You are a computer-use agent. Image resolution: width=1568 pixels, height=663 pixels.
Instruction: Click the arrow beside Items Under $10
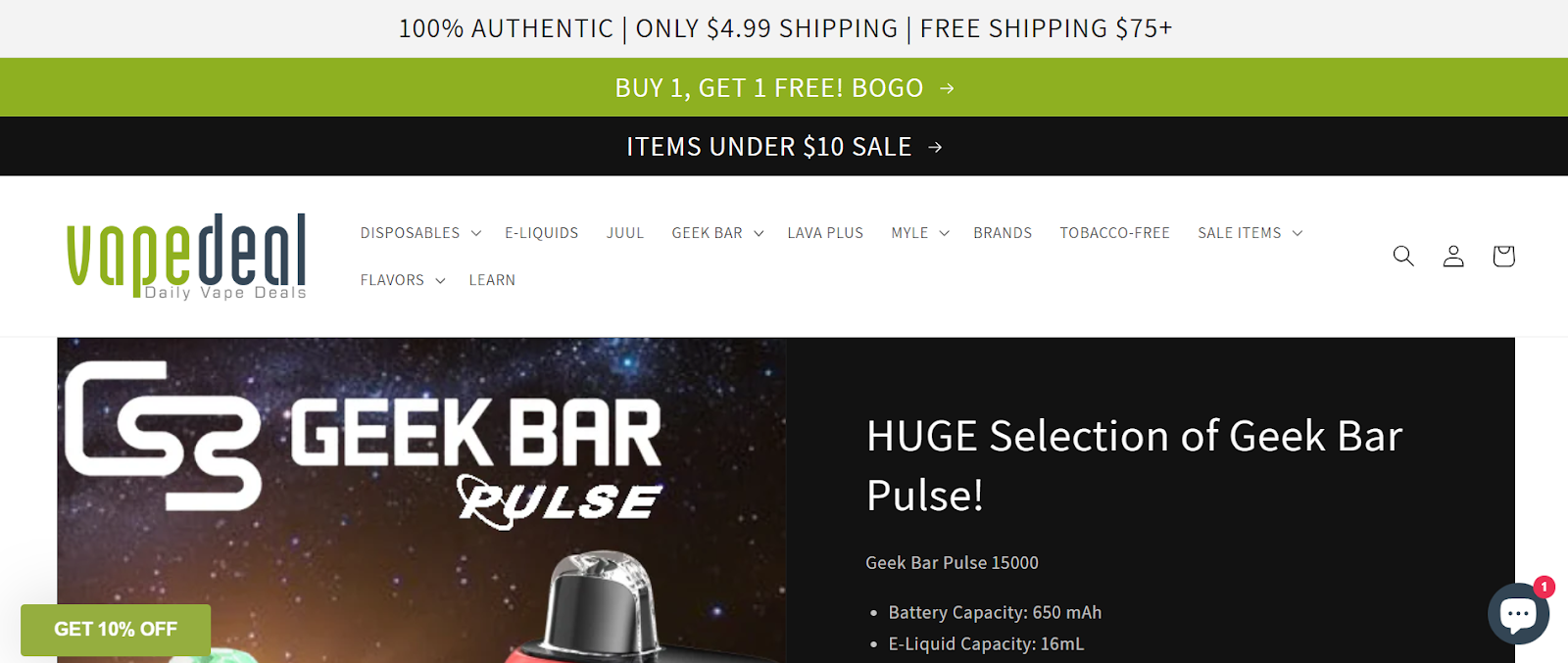(935, 147)
